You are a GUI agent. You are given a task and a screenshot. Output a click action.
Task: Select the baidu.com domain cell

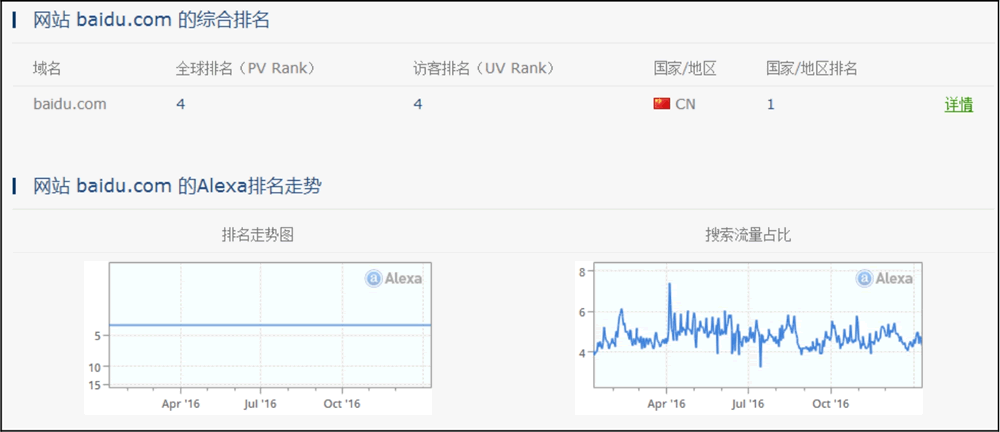(70, 103)
